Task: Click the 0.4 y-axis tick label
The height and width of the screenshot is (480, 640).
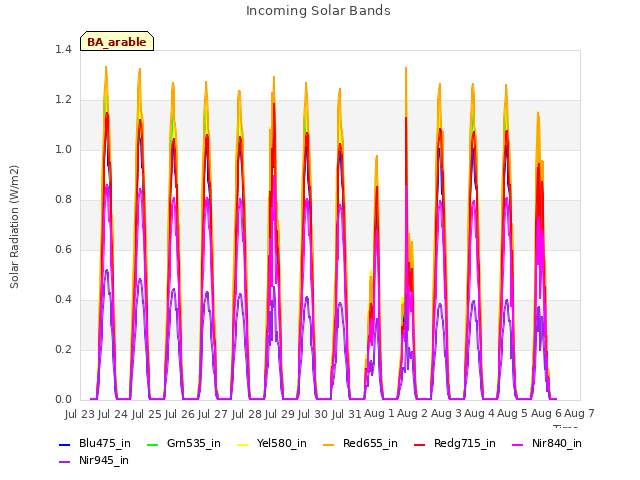Action: 63,300
